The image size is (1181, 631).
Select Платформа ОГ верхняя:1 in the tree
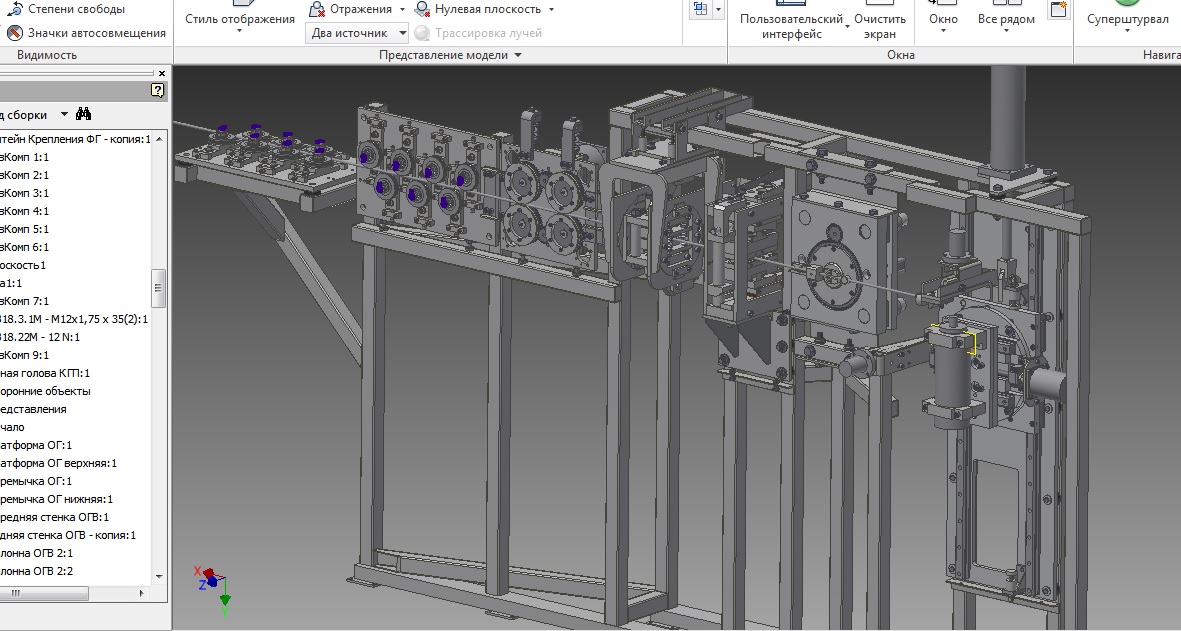pos(60,463)
